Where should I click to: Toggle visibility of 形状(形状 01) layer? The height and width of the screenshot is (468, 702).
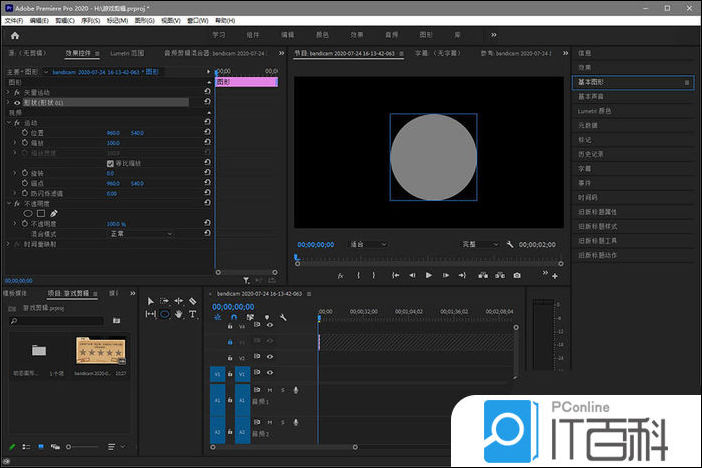point(17,102)
